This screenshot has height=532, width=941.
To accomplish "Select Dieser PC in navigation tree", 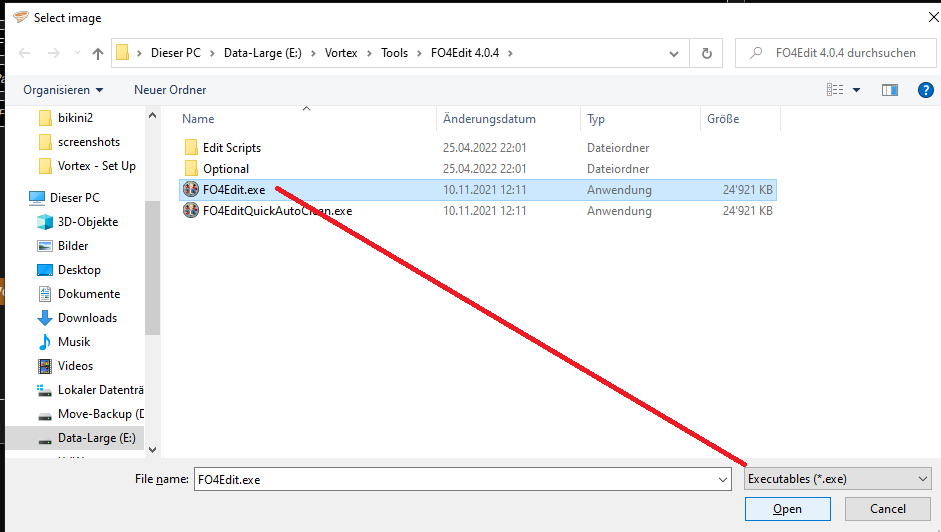I will click(74, 198).
